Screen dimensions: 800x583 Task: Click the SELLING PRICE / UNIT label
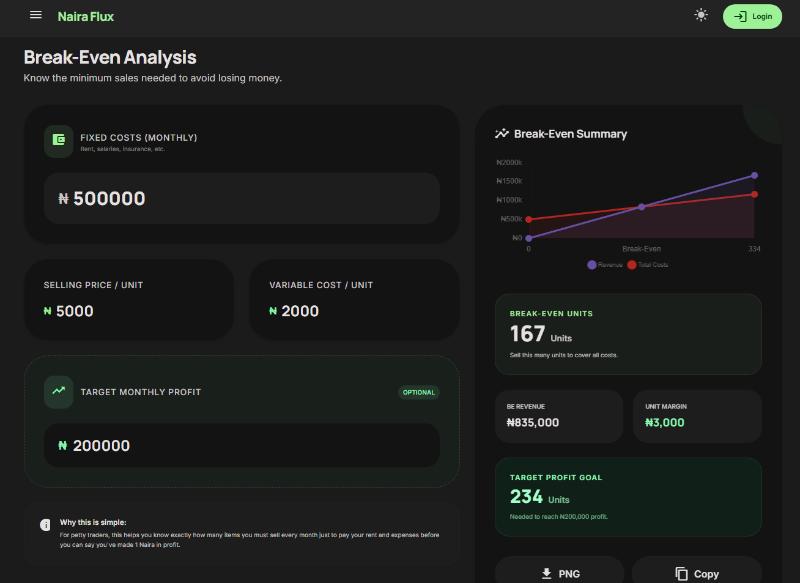pyautogui.click(x=93, y=285)
